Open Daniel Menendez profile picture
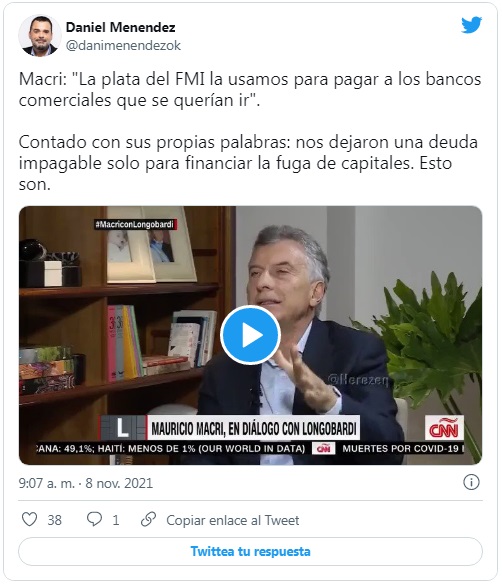This screenshot has width=502, height=585. pos(40,36)
